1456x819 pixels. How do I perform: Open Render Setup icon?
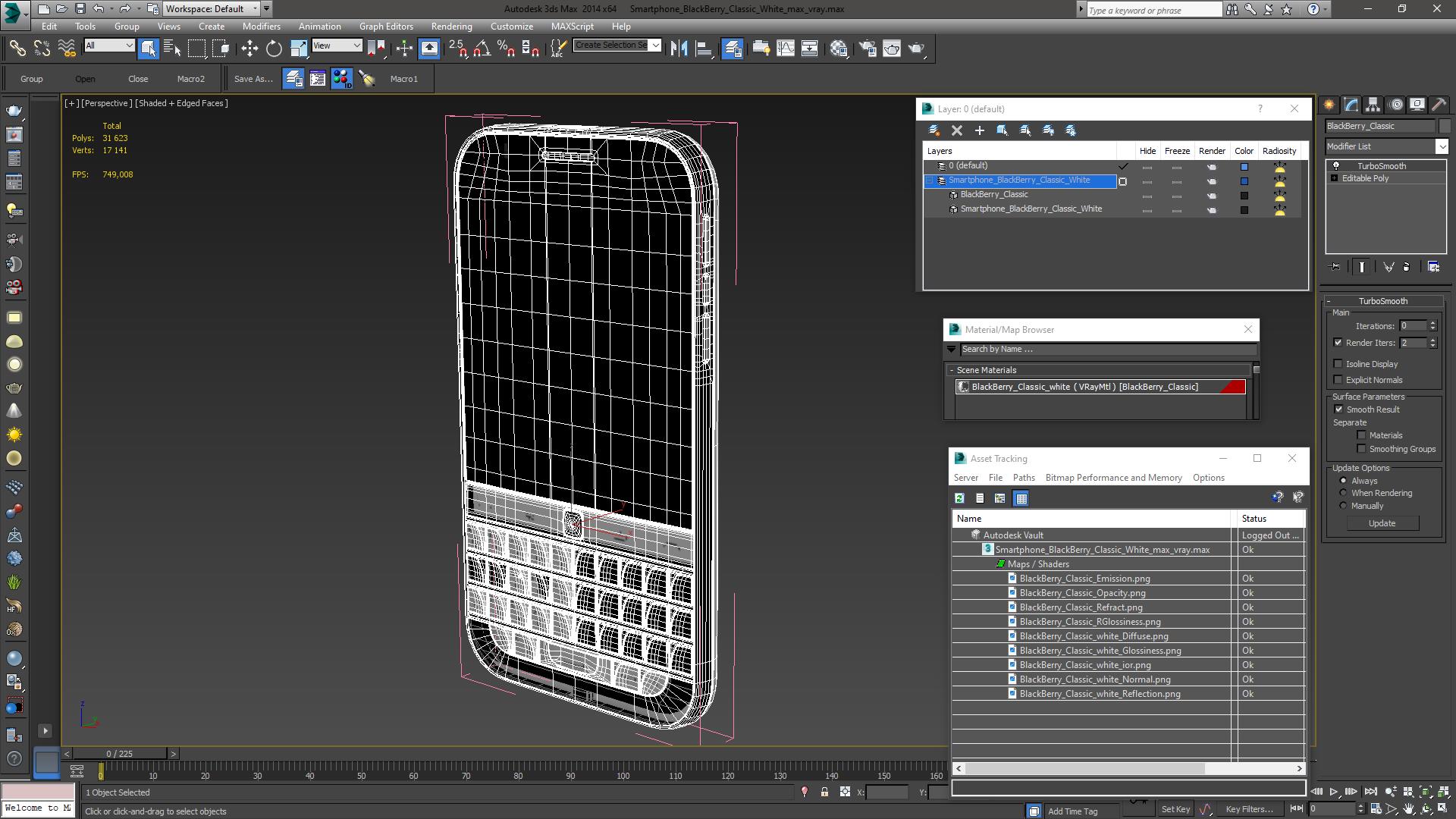(867, 49)
